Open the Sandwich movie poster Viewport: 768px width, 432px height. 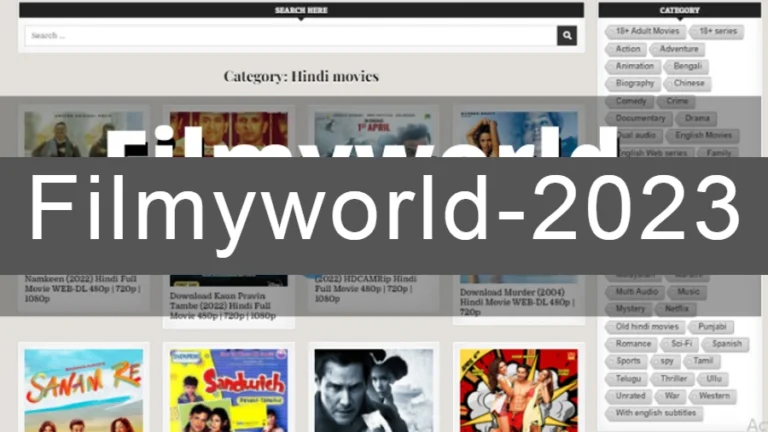coord(229,390)
